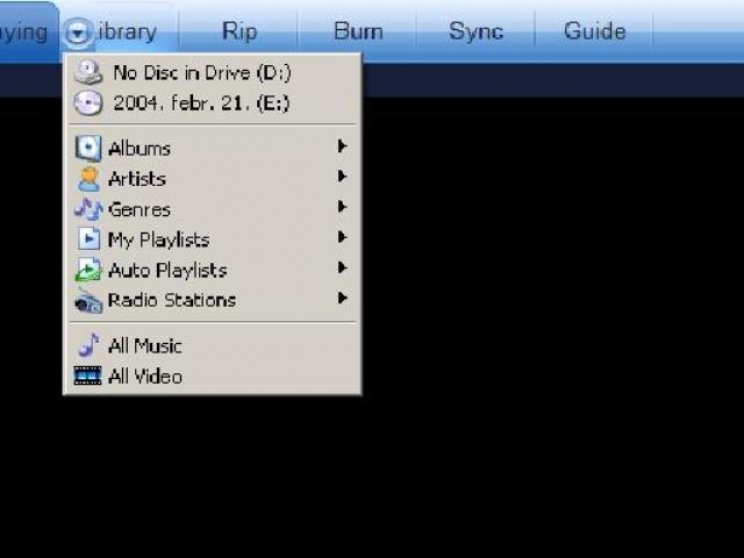Screen dimensions: 744x558
Task: Open the Genres menu item
Action: (212, 209)
